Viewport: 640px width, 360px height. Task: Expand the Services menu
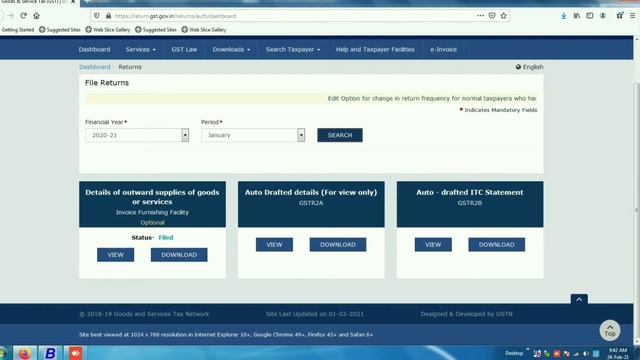(x=140, y=49)
